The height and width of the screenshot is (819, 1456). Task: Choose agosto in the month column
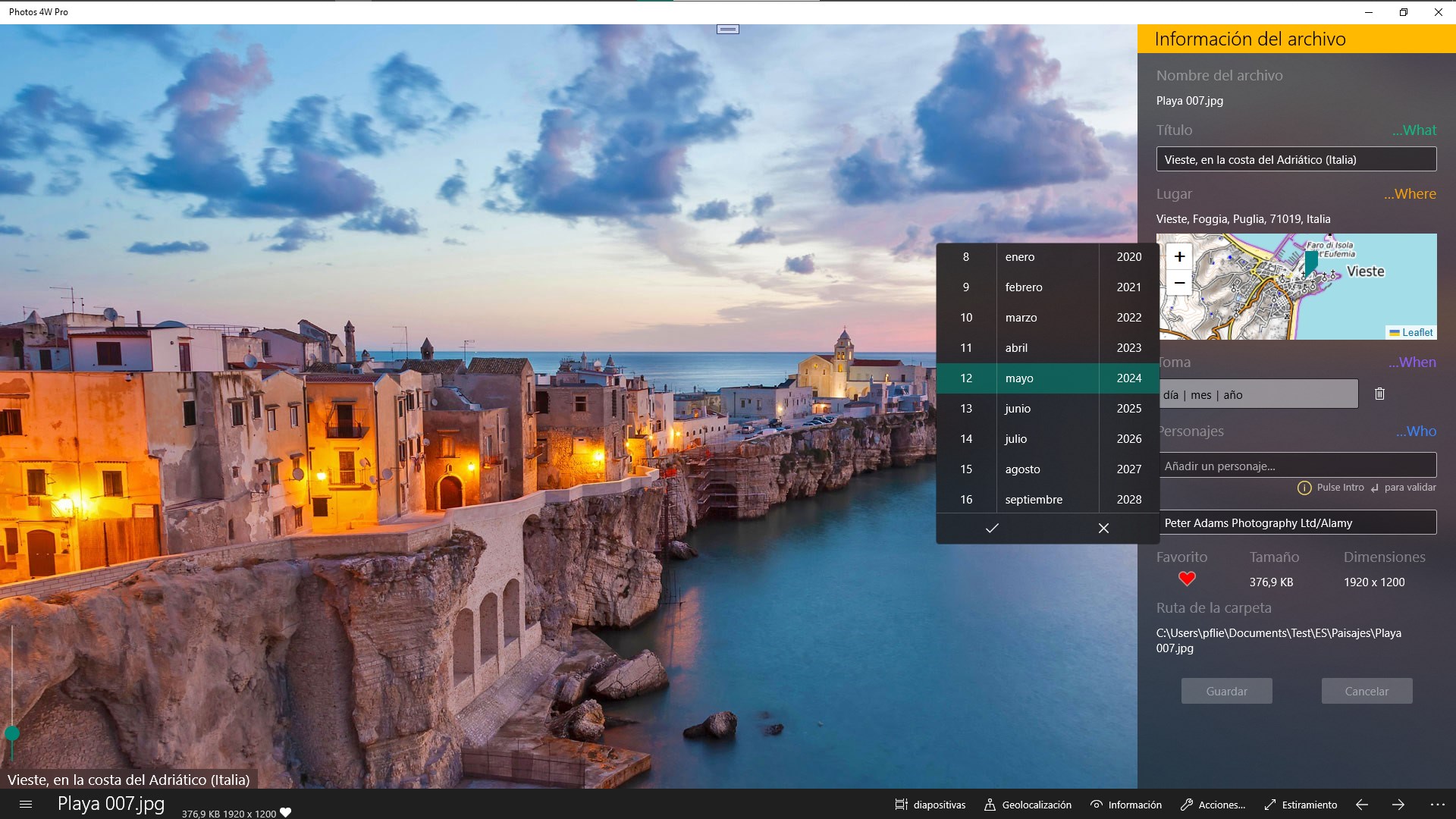coord(1047,469)
